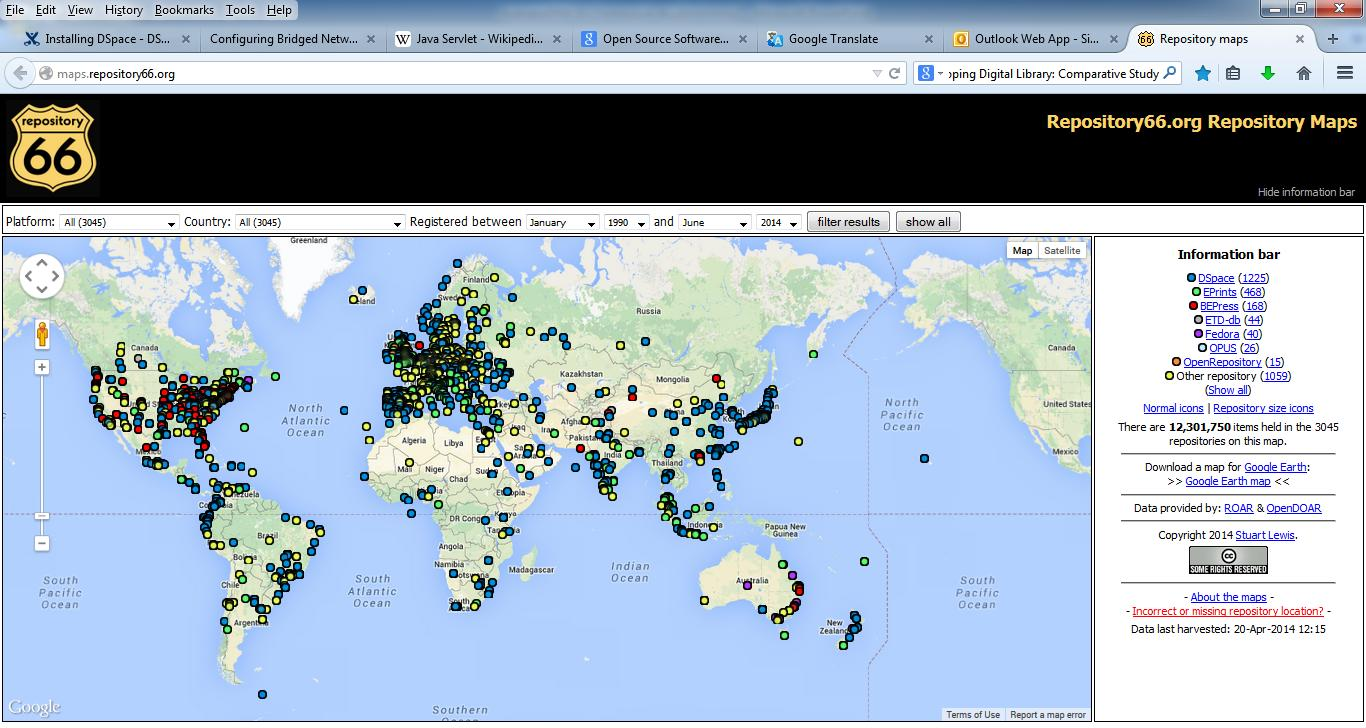Image resolution: width=1366 pixels, height=728 pixels.
Task: Open the start year 1990 dropdown
Action: [x=626, y=222]
